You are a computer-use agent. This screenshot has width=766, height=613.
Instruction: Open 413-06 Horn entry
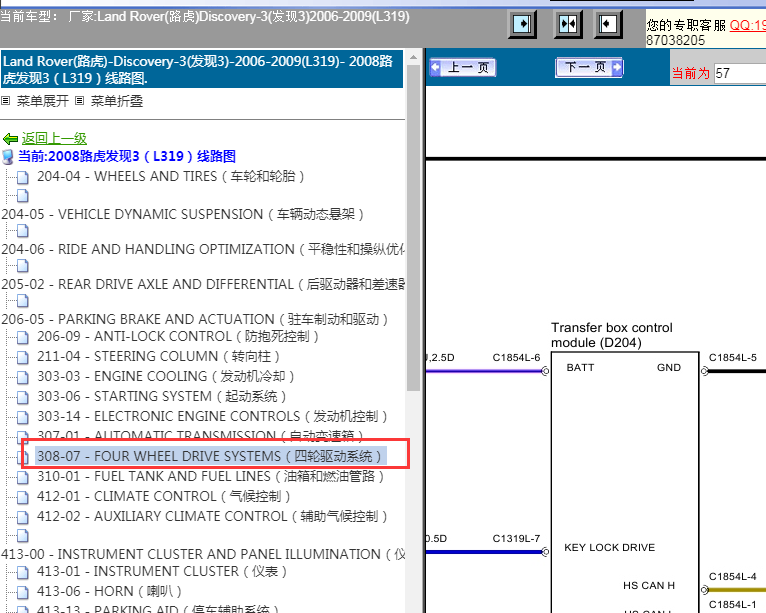coord(109,592)
